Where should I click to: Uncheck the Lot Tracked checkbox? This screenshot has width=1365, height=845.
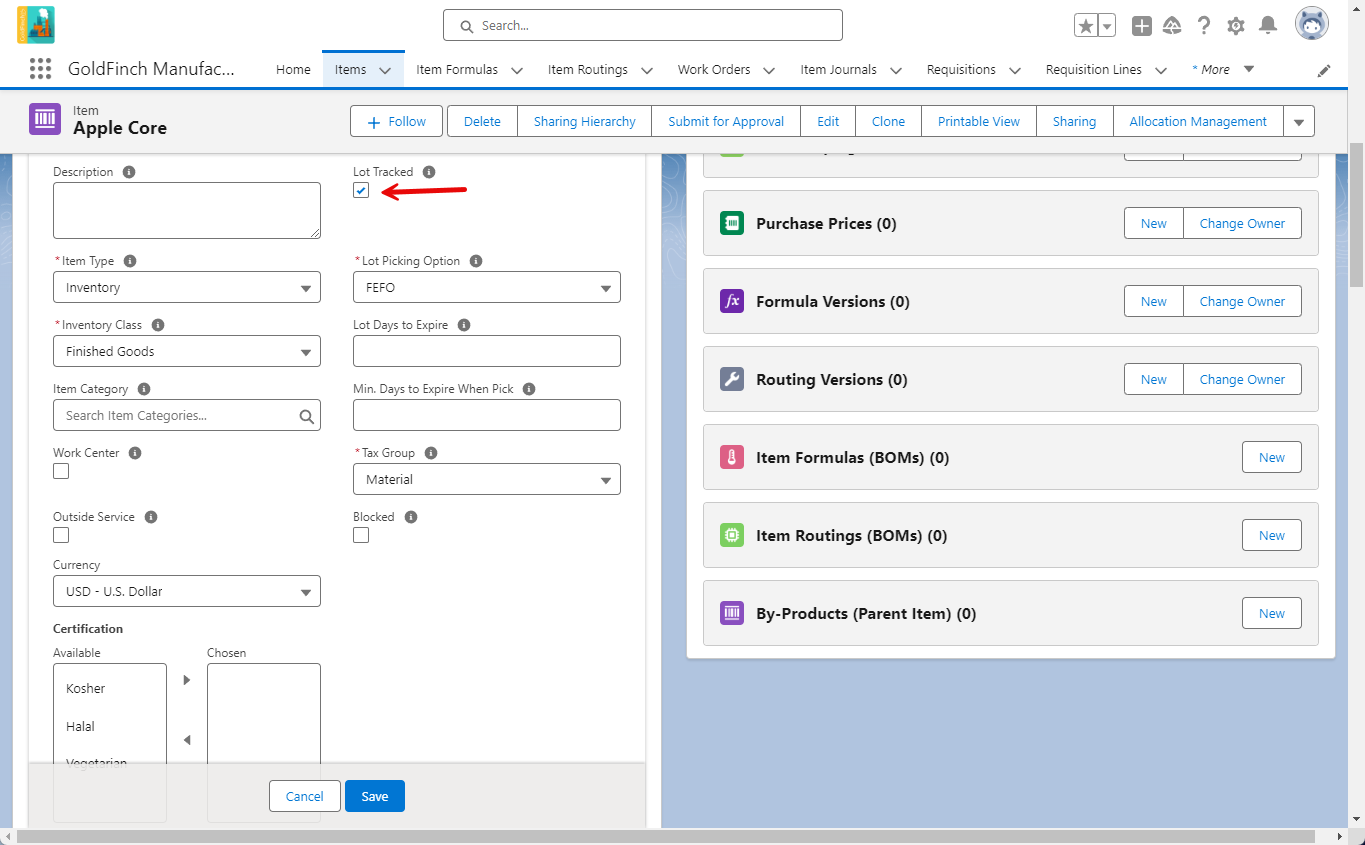coord(361,190)
